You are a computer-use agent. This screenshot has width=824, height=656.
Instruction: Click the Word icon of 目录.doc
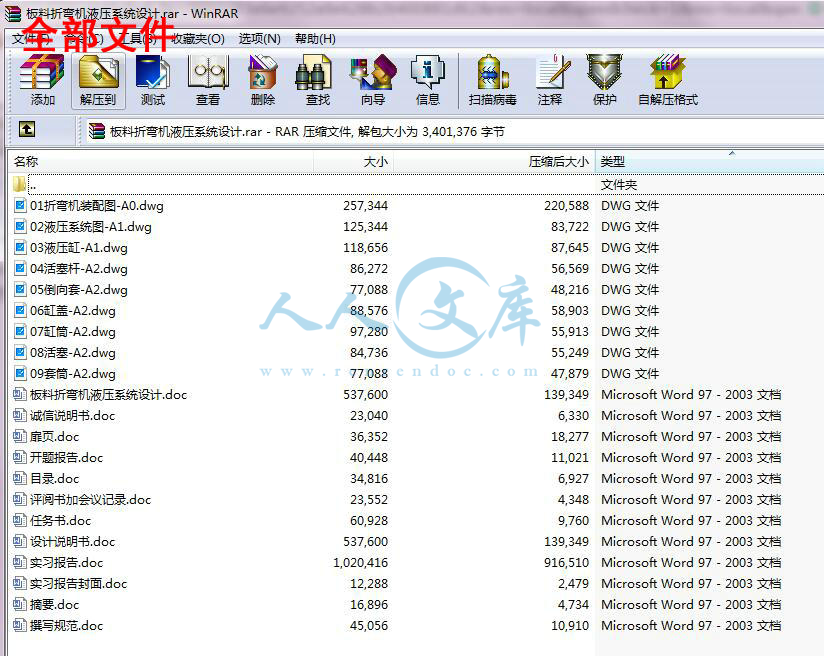[20, 478]
